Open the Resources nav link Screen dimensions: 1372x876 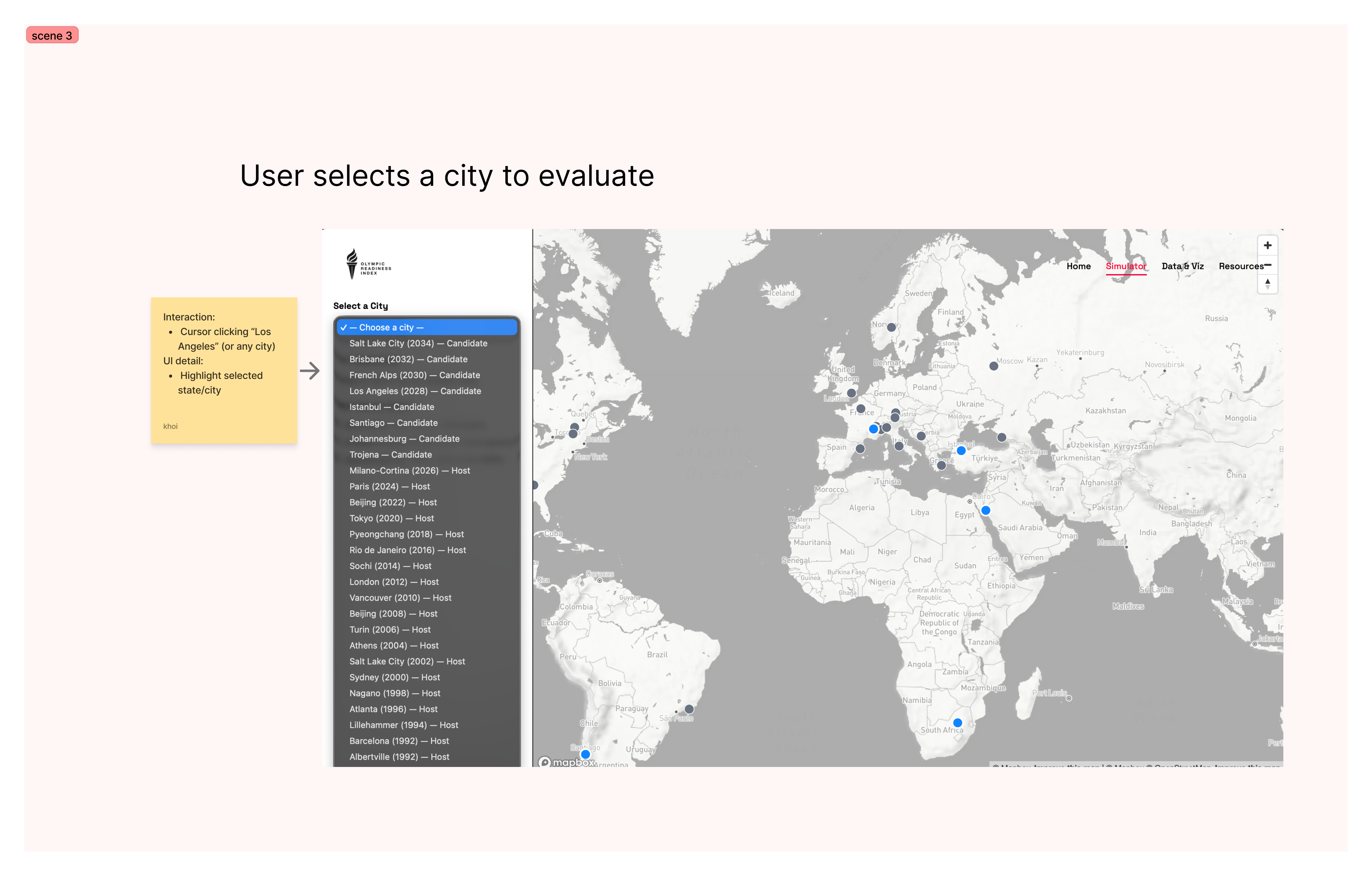1241,266
